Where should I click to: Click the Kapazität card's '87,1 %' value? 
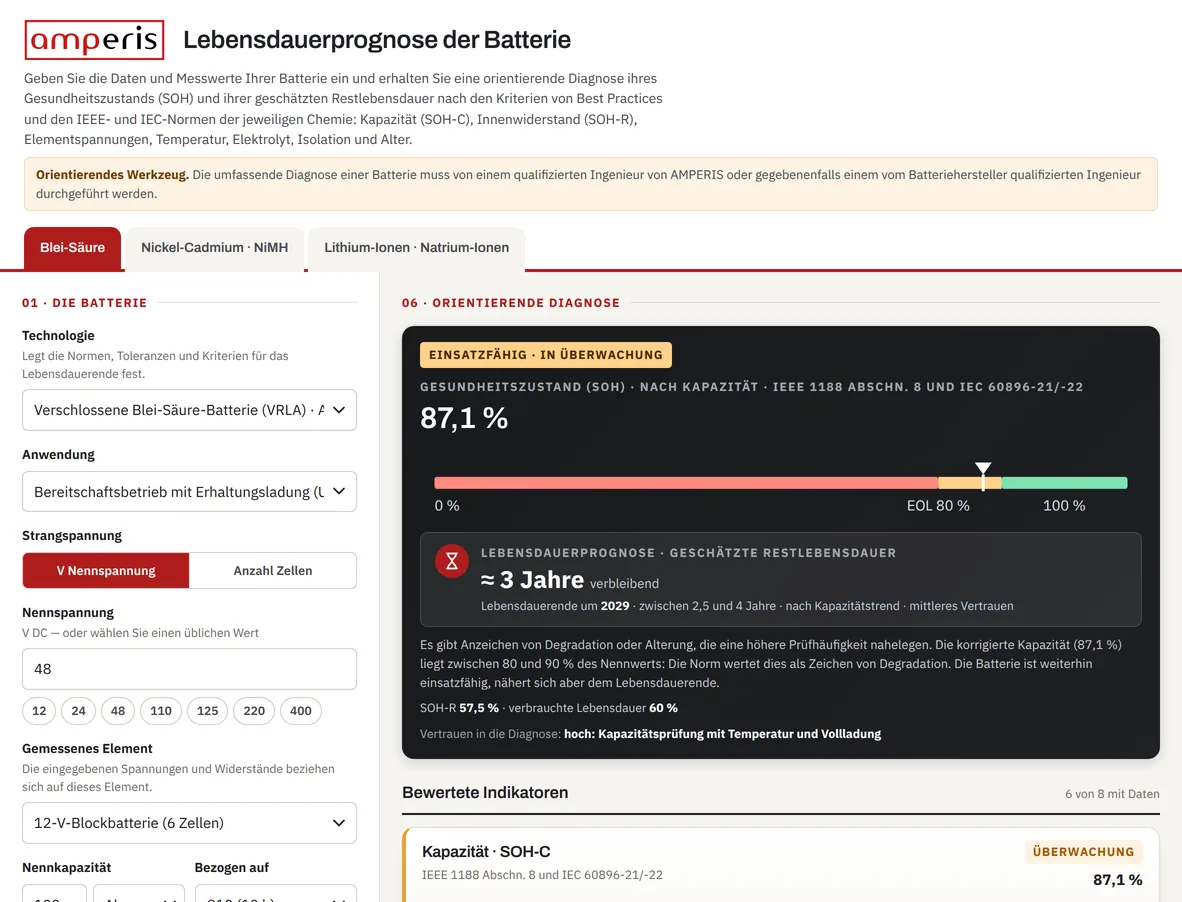1117,879
